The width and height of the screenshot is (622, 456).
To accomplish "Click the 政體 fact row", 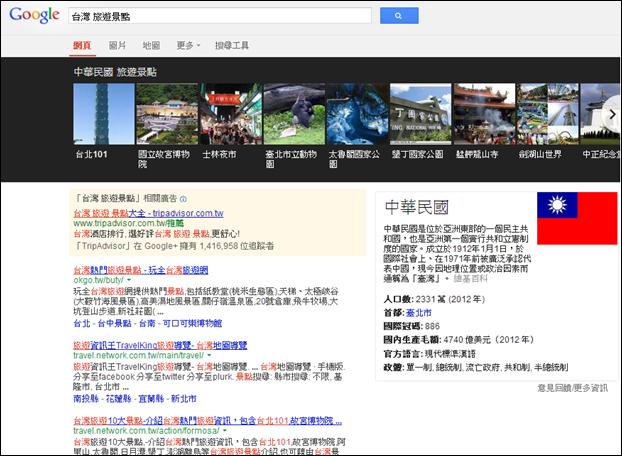I will 476,368.
